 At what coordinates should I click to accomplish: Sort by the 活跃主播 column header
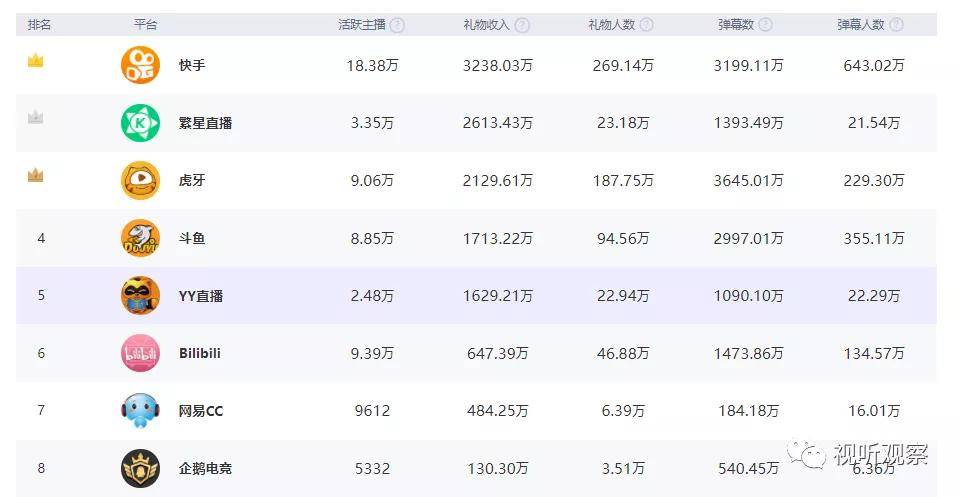pos(362,25)
